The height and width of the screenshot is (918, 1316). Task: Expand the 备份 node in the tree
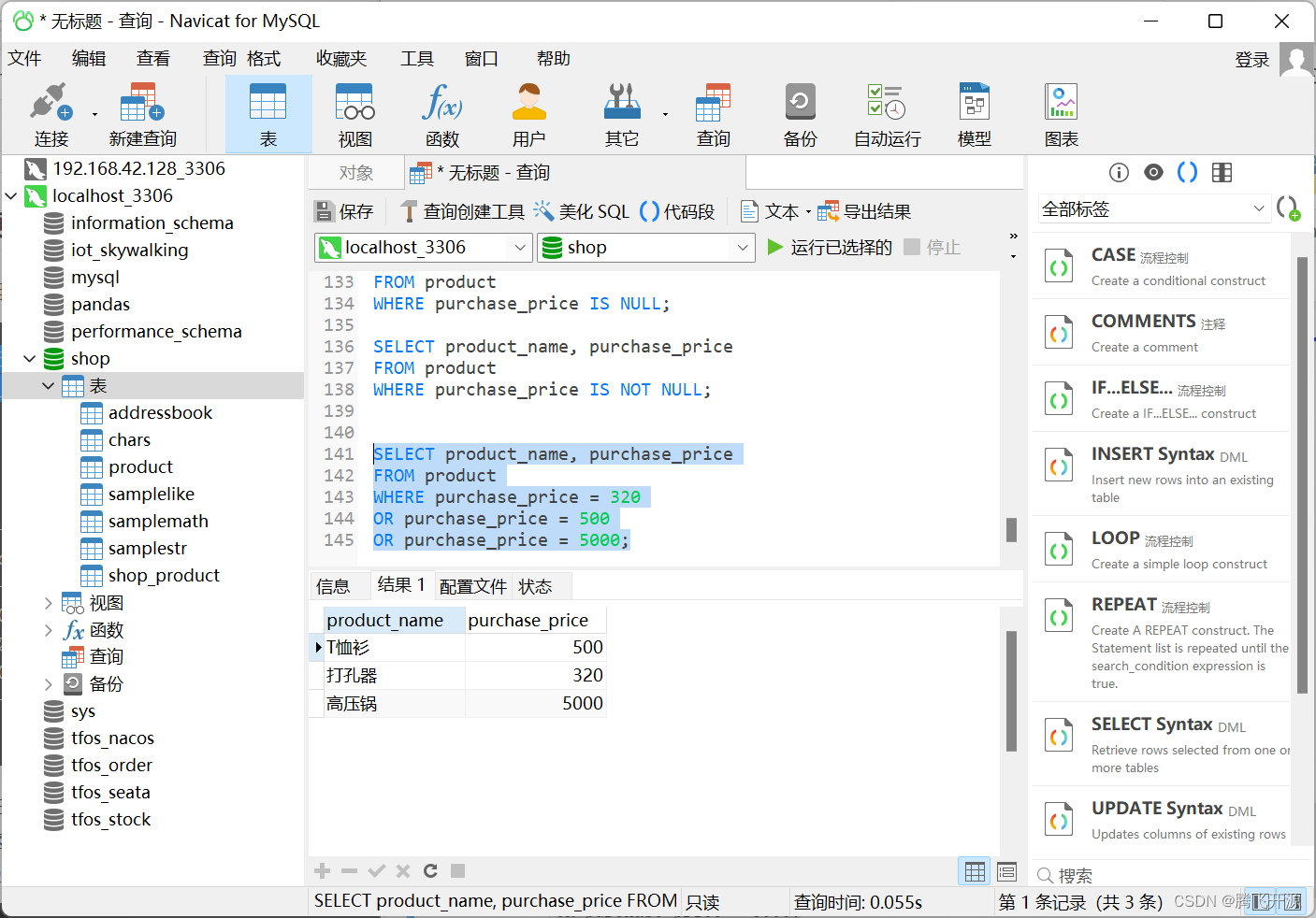click(49, 684)
